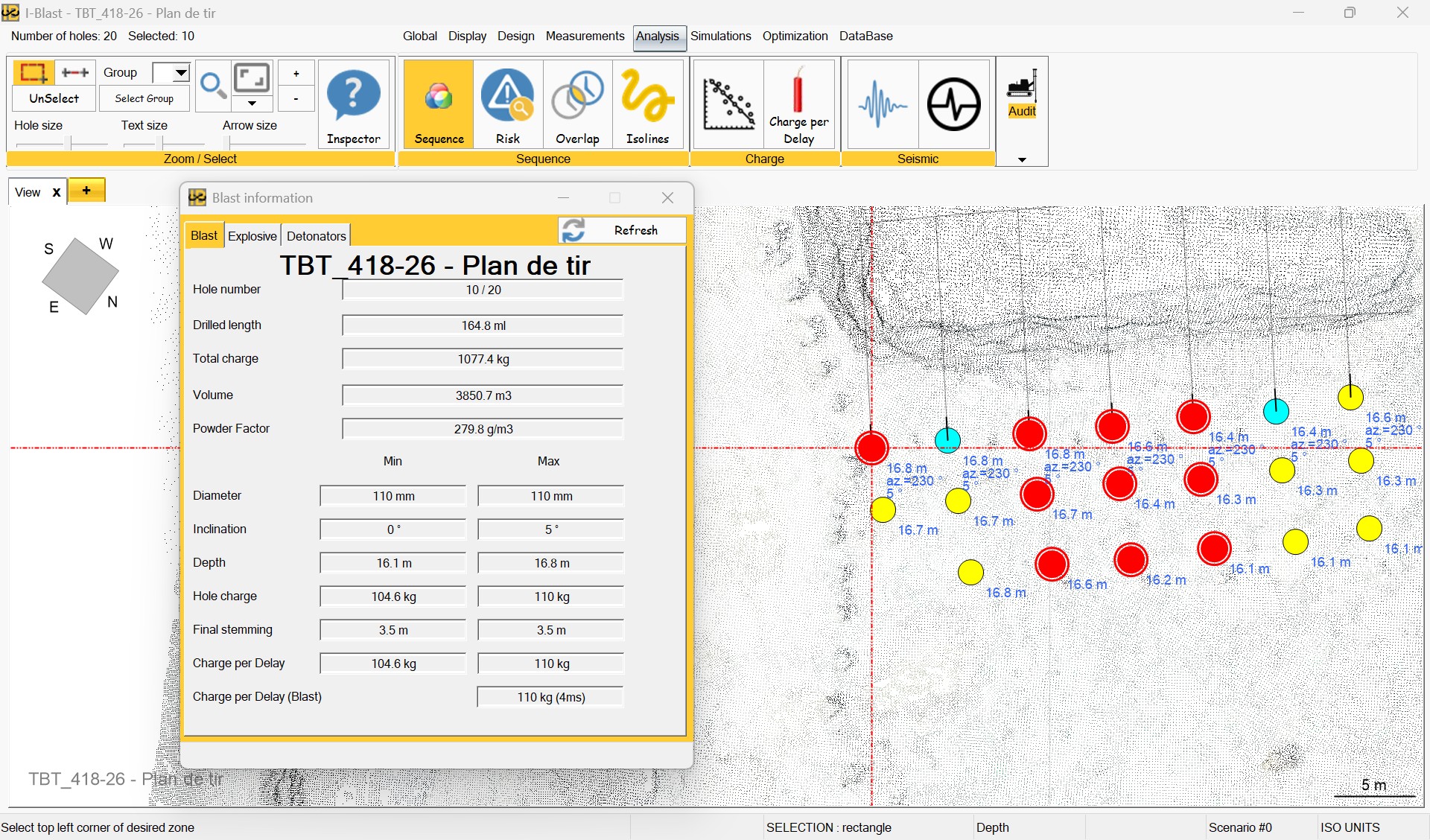This screenshot has height=840, width=1430.
Task: Click the fit-to-screen zoom icon
Action: point(252,77)
